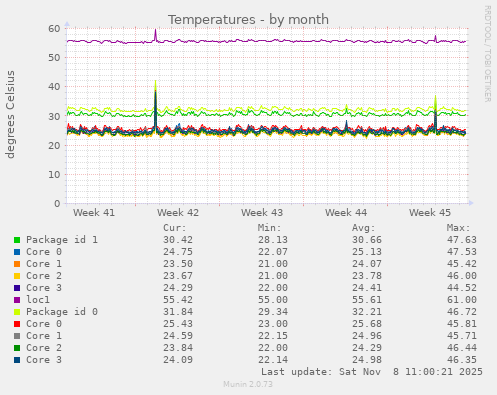Viewport: 497px width, 395px height.
Task: Click the 60 mark on the y-axis
Action: click(x=54, y=28)
